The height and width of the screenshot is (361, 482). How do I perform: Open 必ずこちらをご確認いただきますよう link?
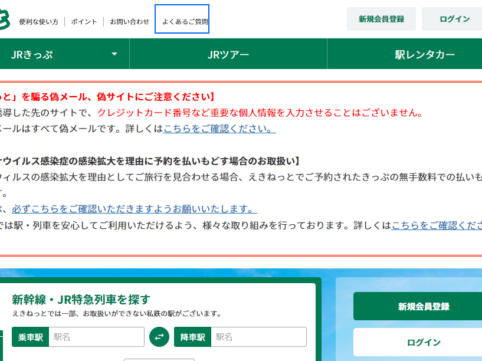point(134,209)
